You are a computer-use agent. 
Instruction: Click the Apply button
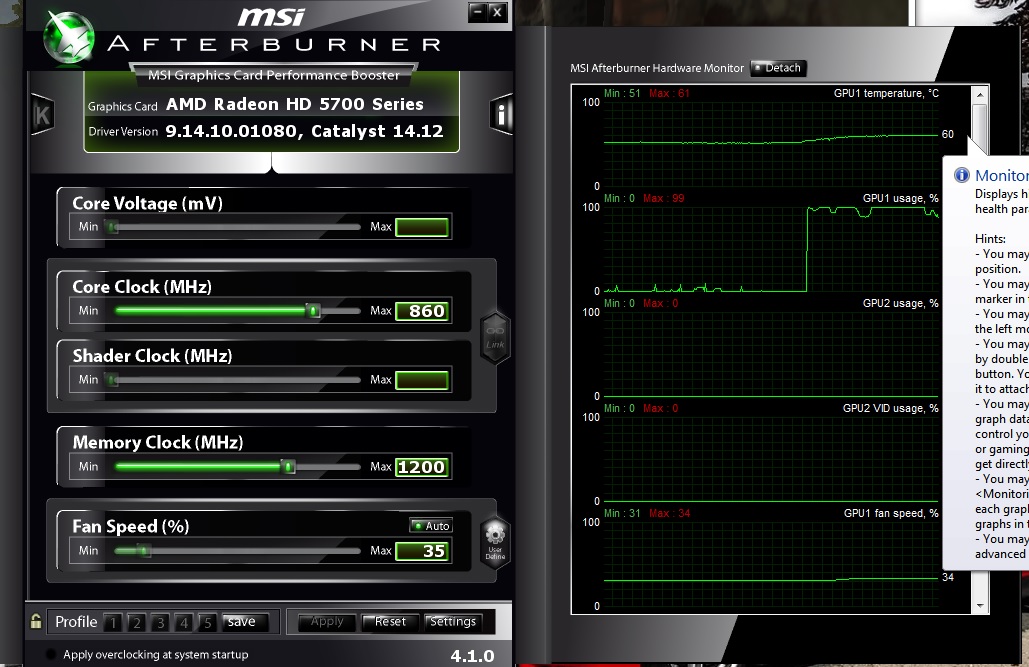(x=327, y=622)
